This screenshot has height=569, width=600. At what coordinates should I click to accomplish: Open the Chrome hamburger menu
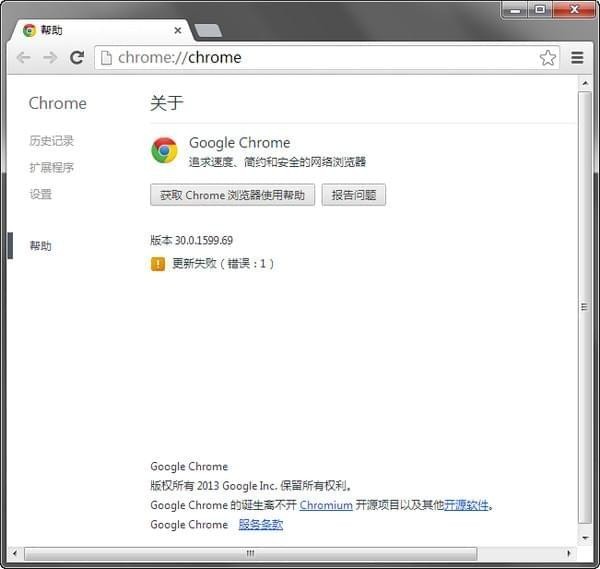(x=577, y=58)
